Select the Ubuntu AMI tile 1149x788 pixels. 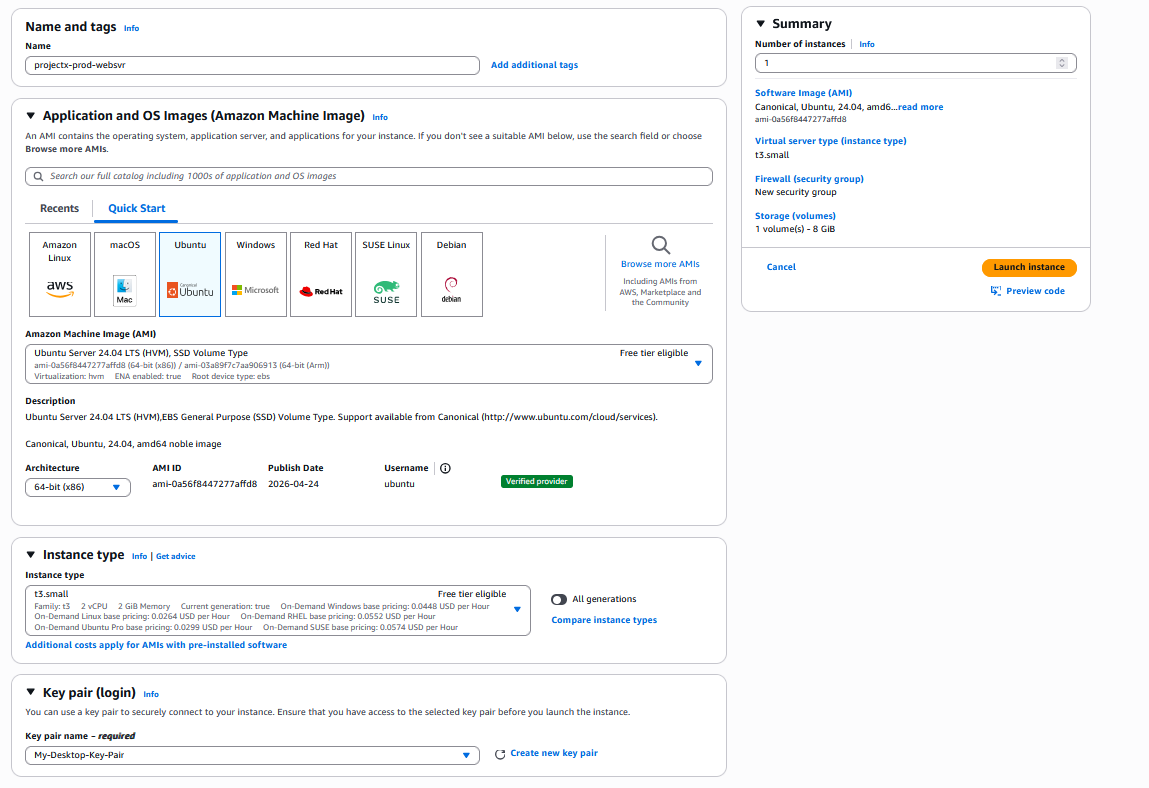[190, 274]
